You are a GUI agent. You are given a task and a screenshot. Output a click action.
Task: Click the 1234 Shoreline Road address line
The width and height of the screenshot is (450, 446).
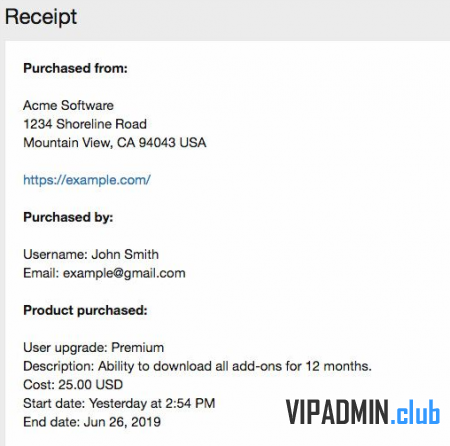pyautogui.click(x=85, y=124)
